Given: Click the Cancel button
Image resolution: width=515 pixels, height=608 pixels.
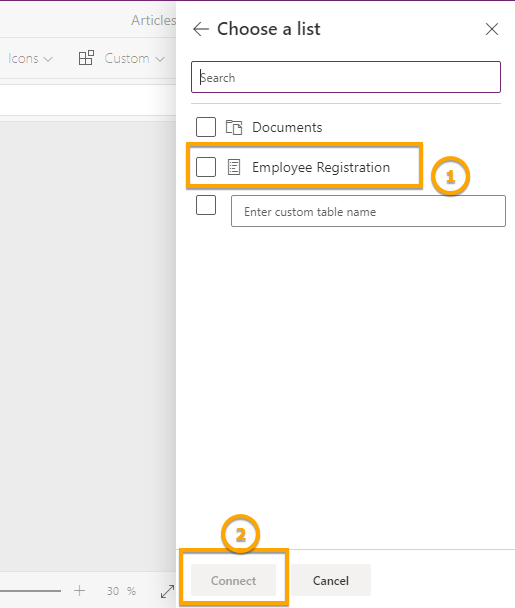Looking at the screenshot, I should 331,580.
